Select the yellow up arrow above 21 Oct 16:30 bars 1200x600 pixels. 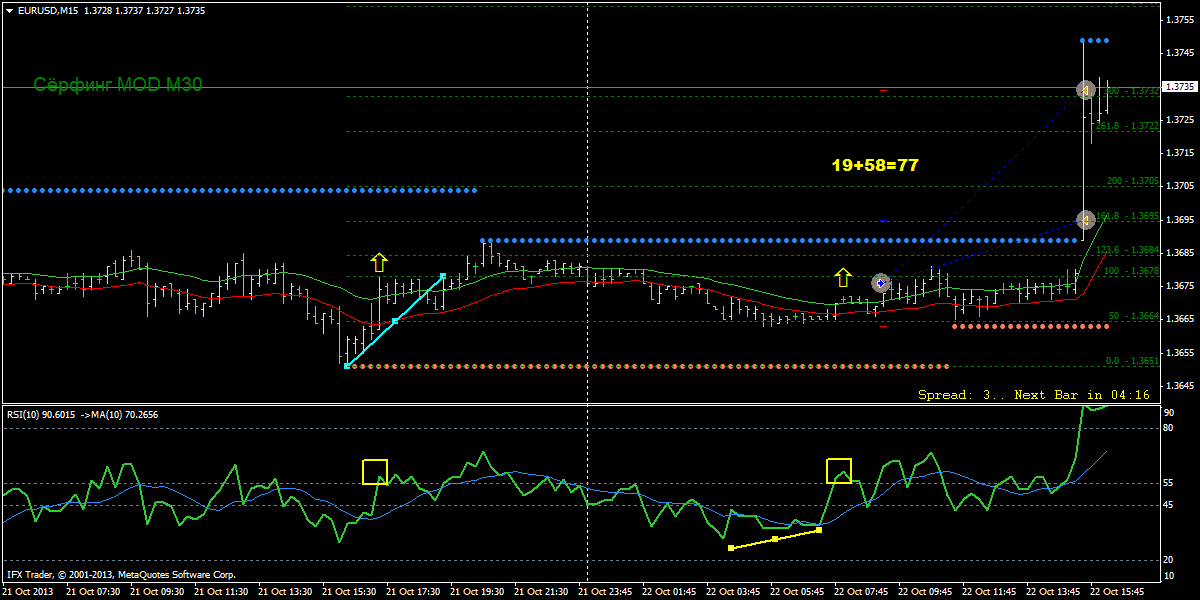click(379, 263)
